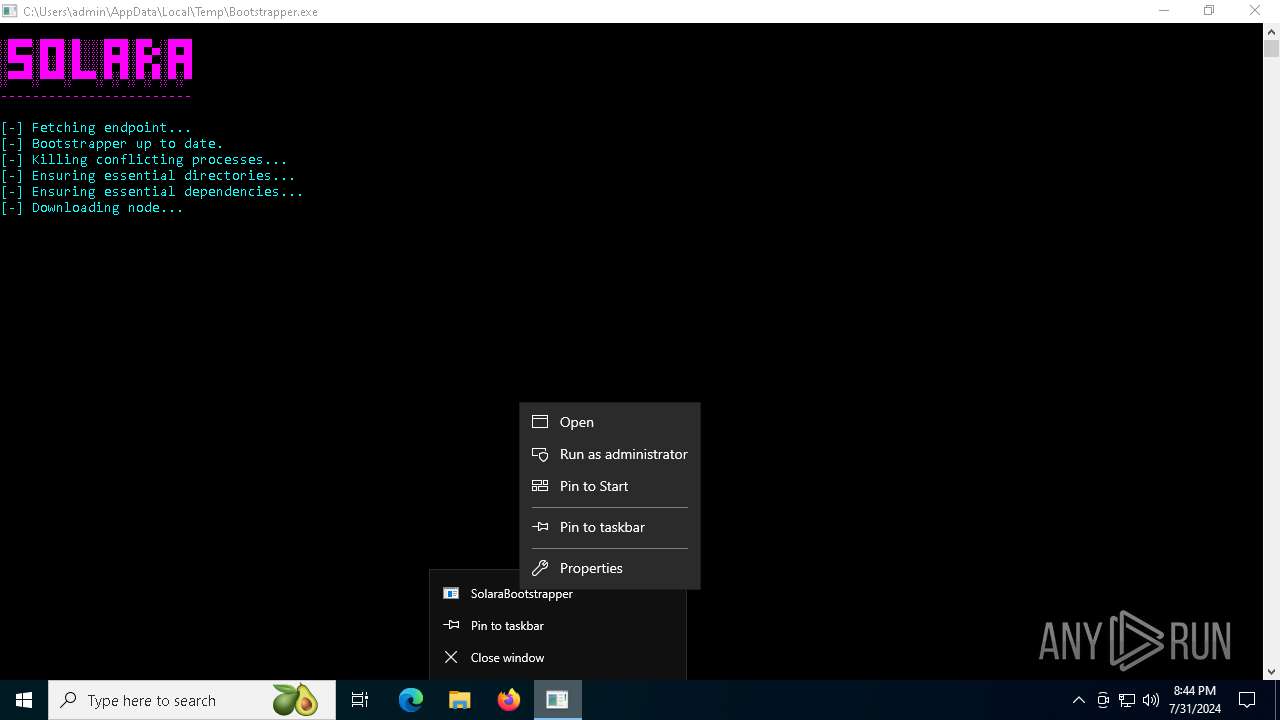The width and height of the screenshot is (1280, 720).
Task: Open Task View on the taskbar
Action: tap(360, 700)
